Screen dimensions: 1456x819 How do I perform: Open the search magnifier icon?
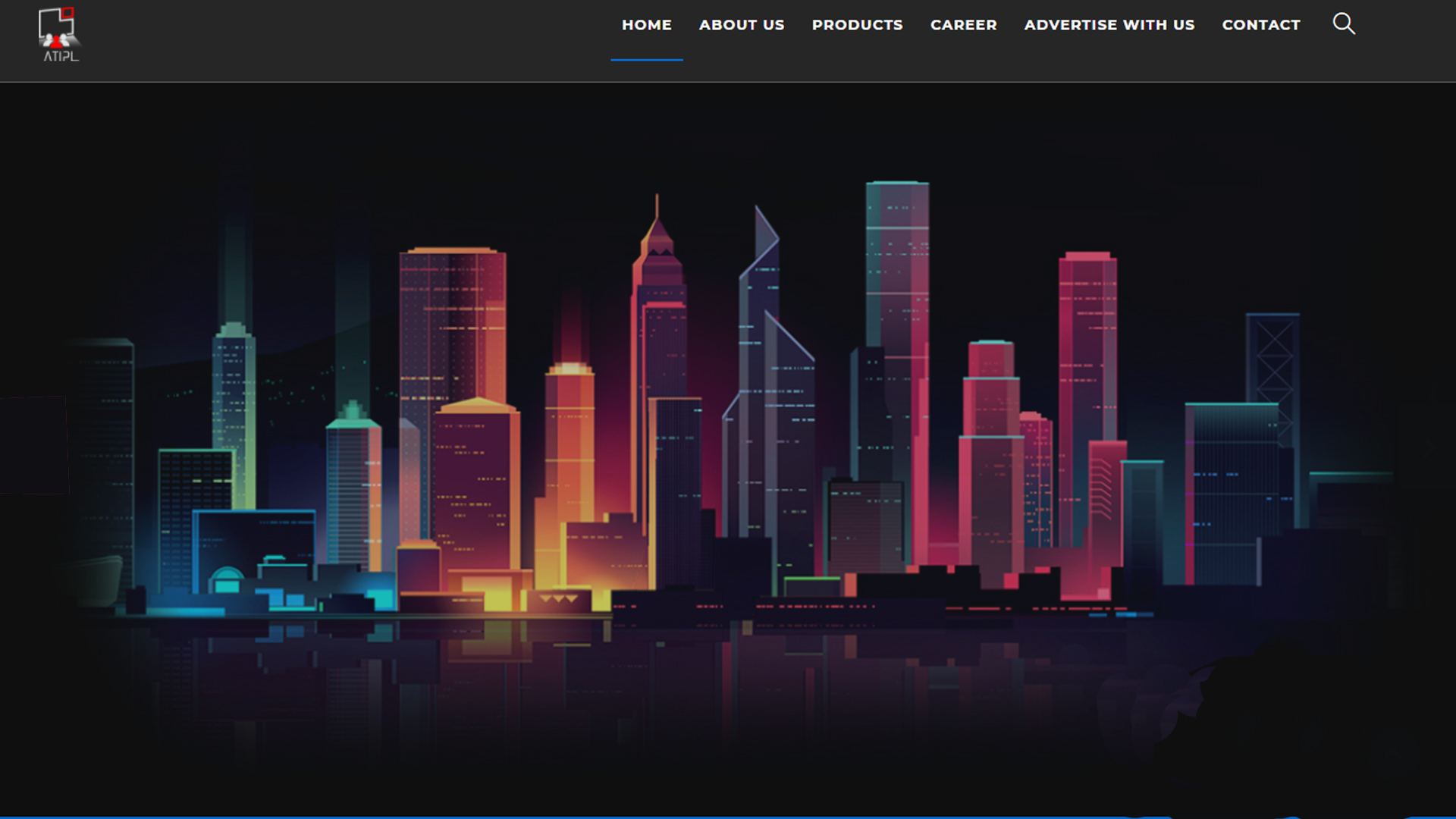pyautogui.click(x=1344, y=24)
